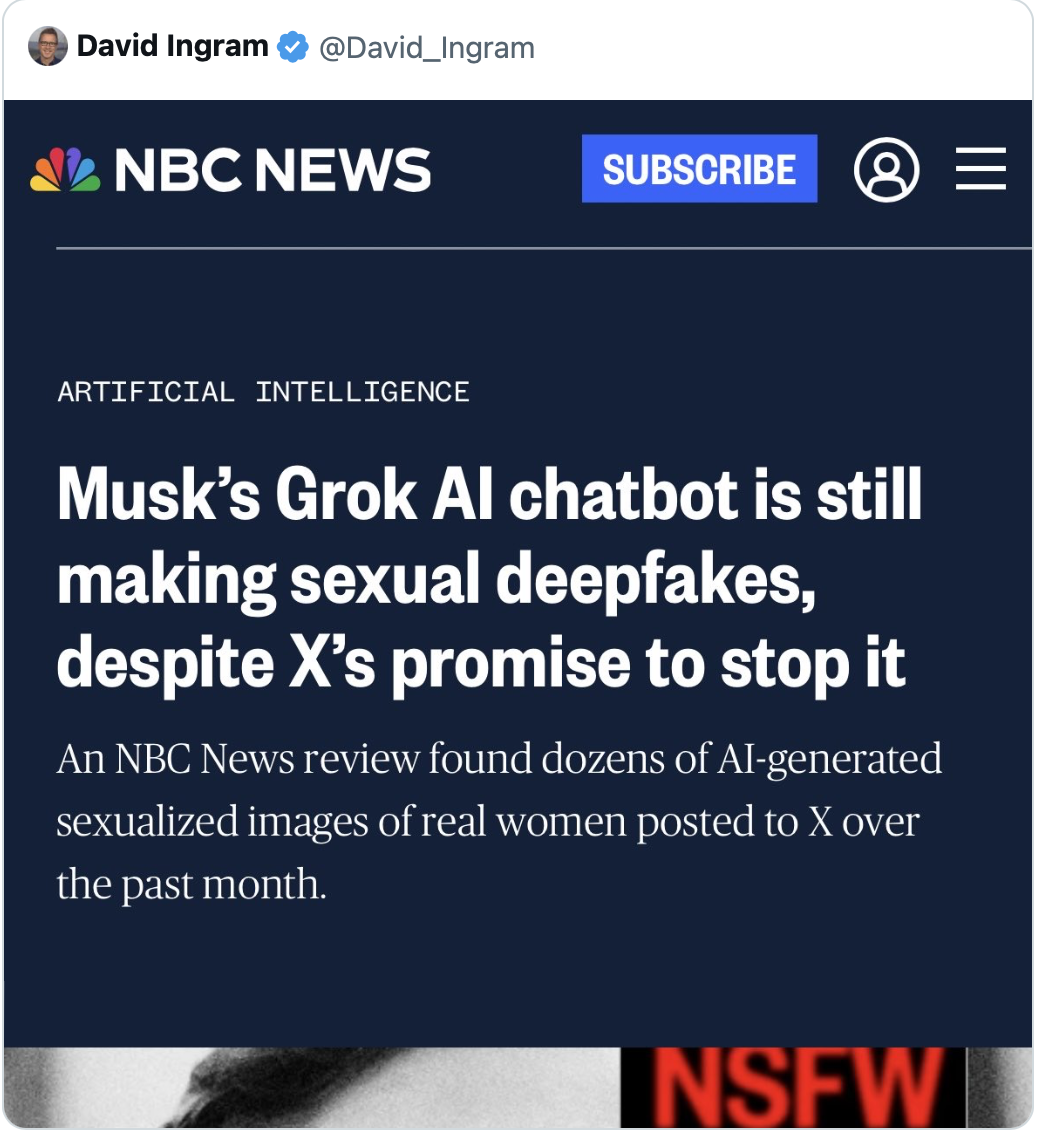This screenshot has height=1140, width=1042.
Task: Click 'AI-generated' in the summary line
Action: pyautogui.click(x=829, y=759)
